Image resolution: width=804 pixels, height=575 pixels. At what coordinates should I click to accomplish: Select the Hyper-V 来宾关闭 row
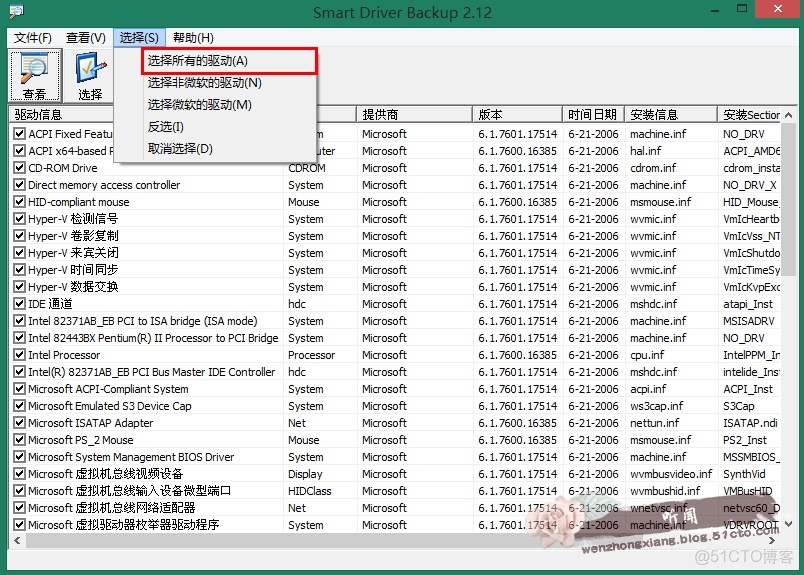coord(395,253)
